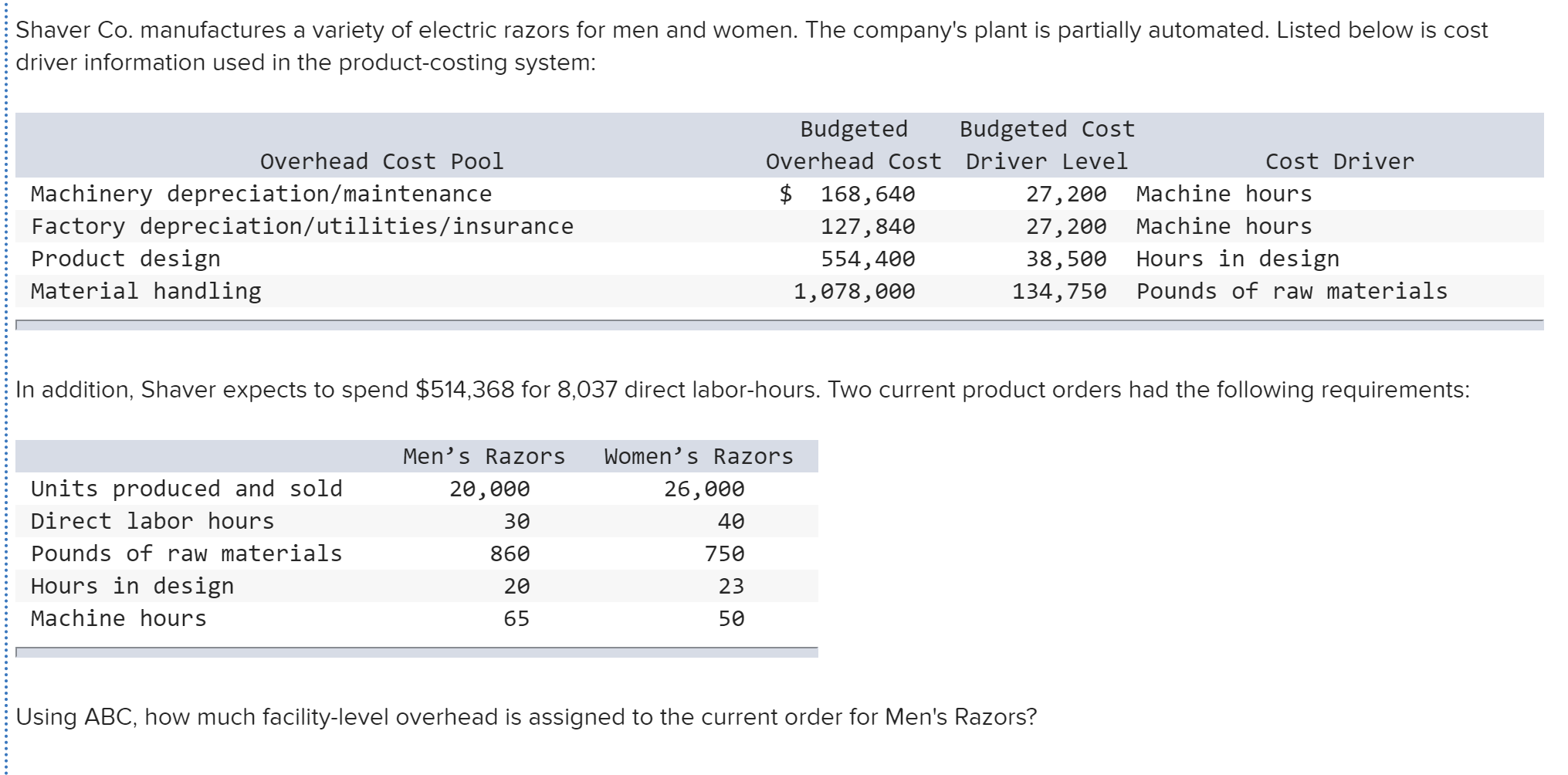
Task: Click the 23 design hours value
Action: (731, 586)
